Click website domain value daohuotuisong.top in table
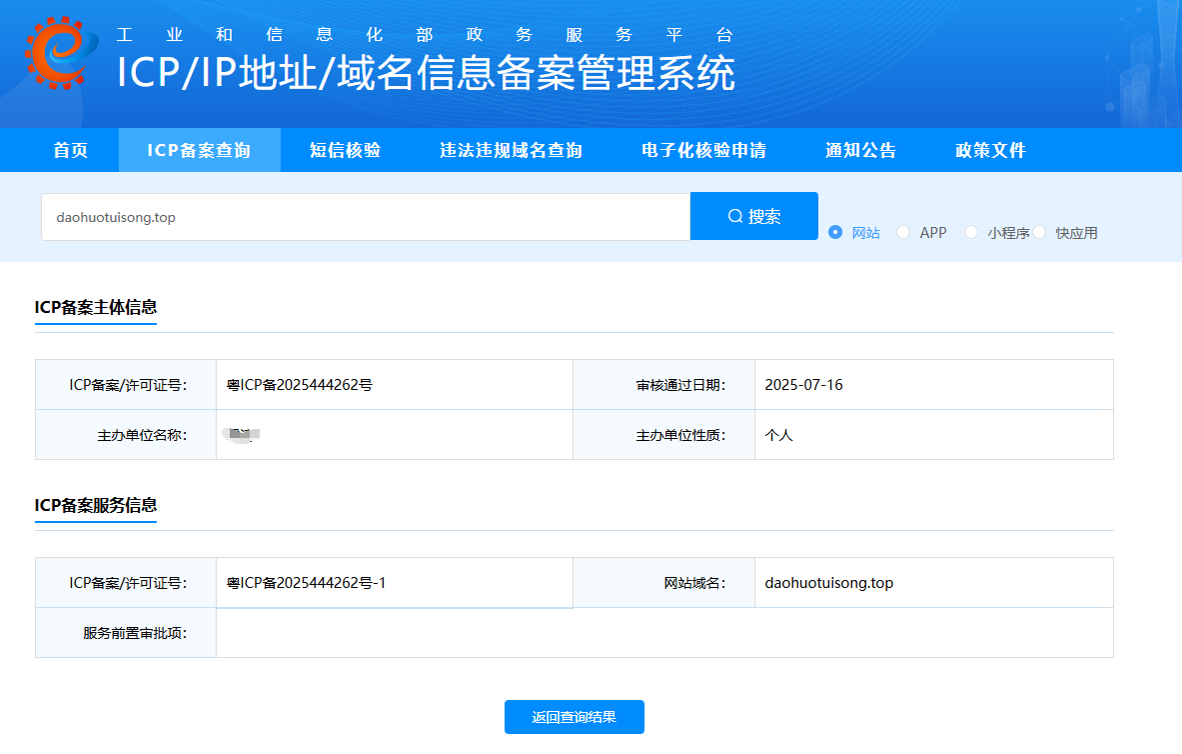The width and height of the screenshot is (1182, 754). click(x=828, y=583)
